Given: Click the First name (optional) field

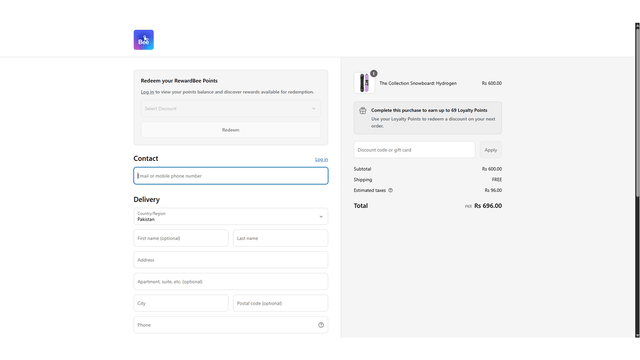Looking at the screenshot, I should coord(181,238).
